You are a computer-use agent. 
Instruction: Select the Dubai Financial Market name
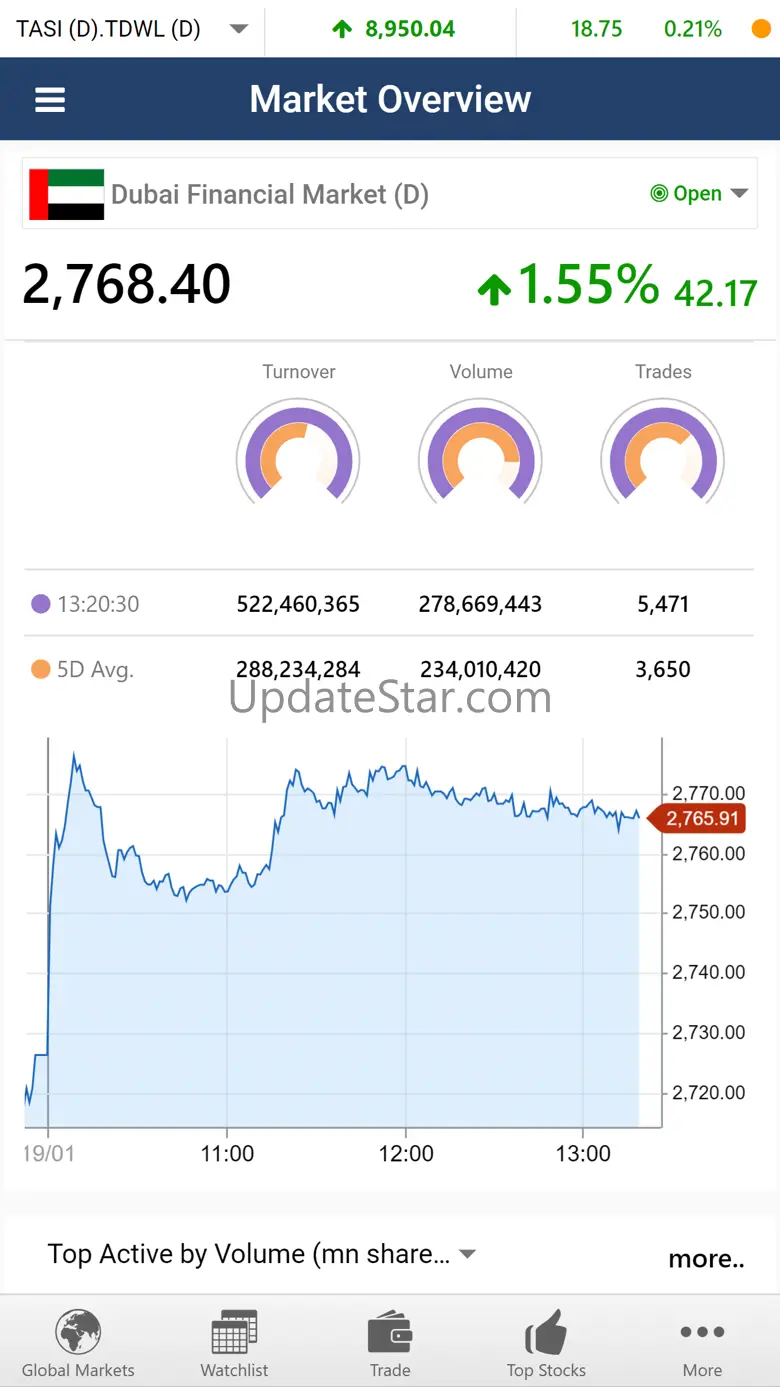pos(270,194)
